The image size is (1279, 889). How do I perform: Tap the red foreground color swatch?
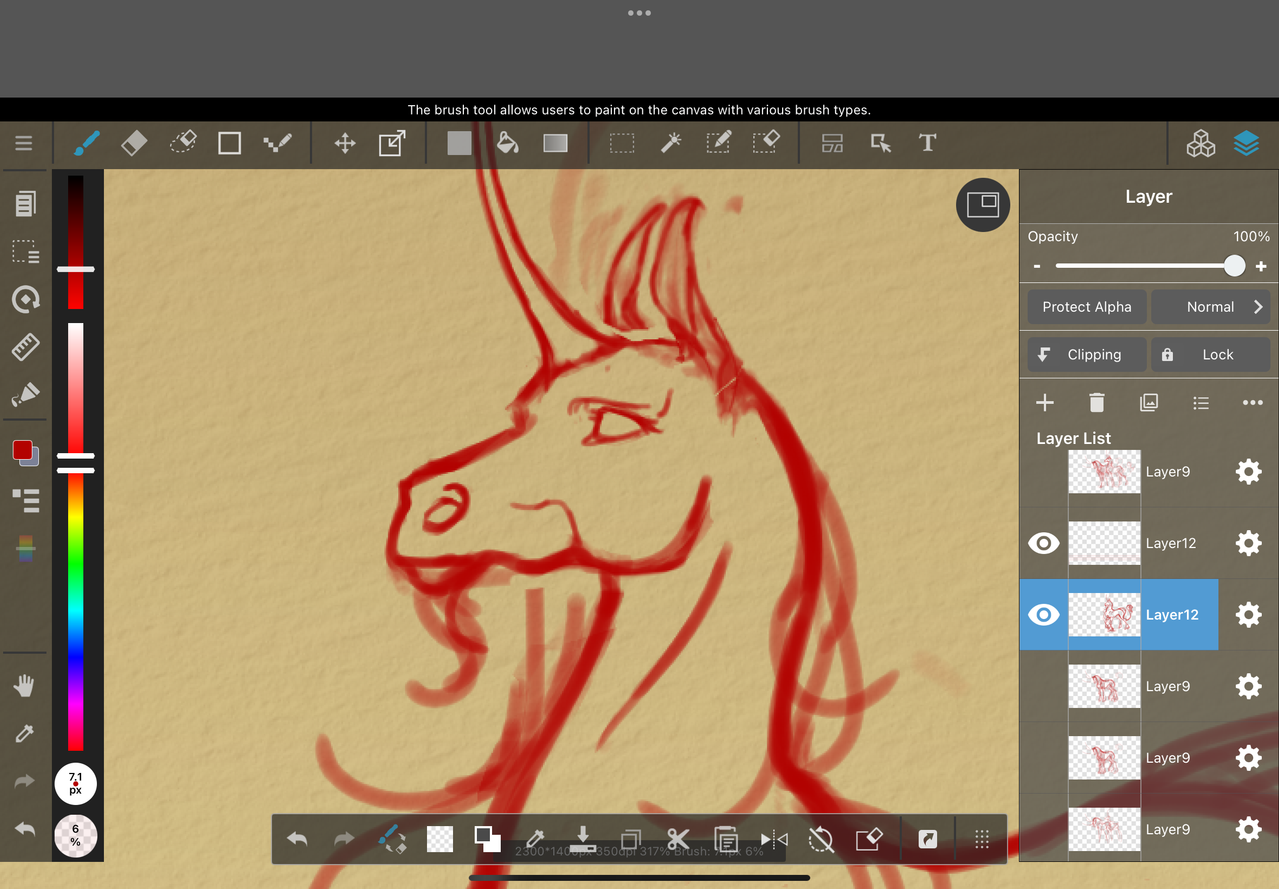click(22, 450)
